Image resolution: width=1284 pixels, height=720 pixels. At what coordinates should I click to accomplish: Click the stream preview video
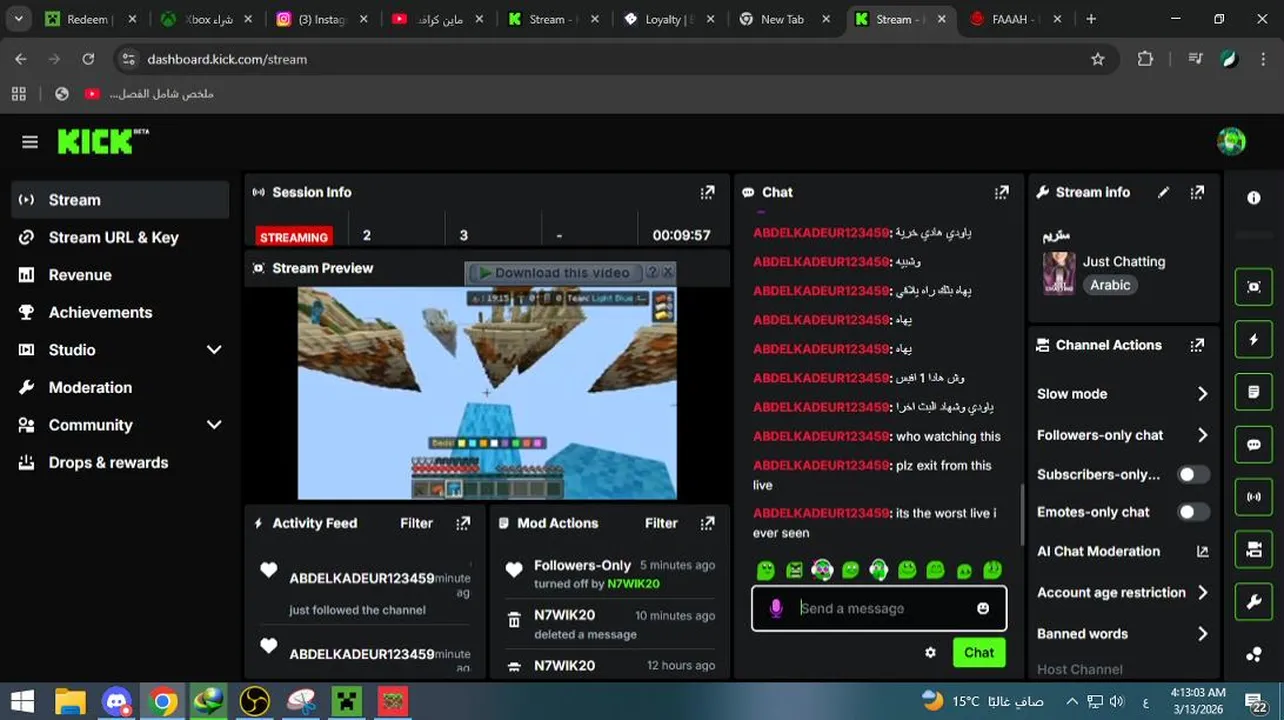pyautogui.click(x=487, y=393)
